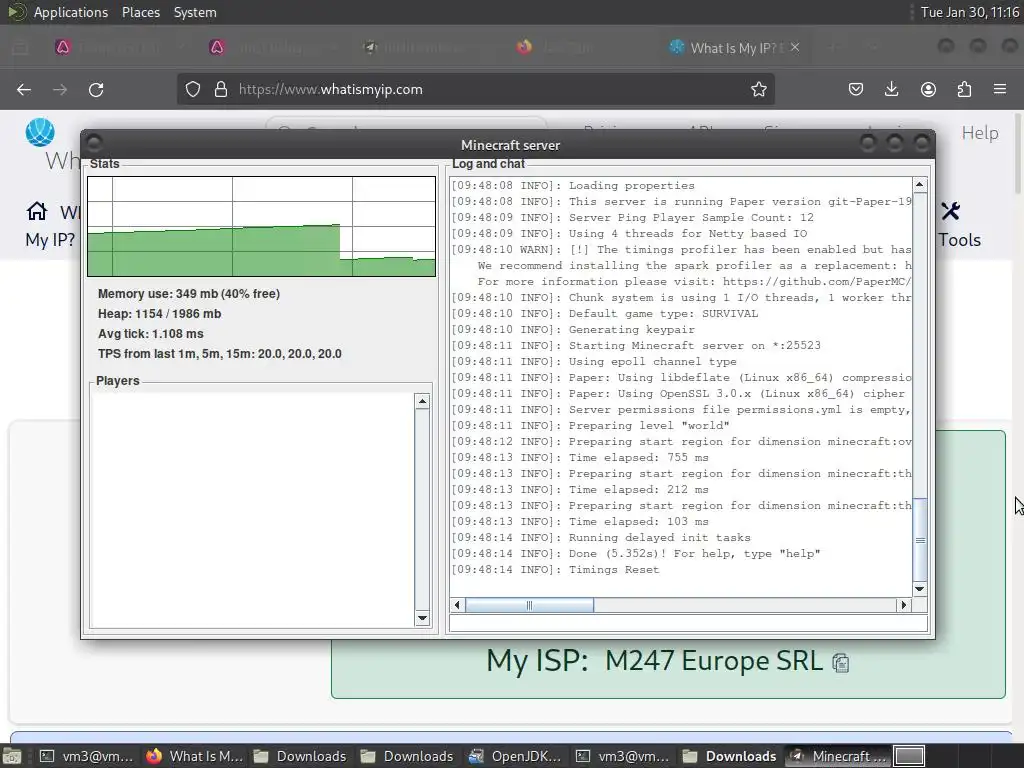This screenshot has height=768, width=1024.
Task: Click the Players list scroll down arrow
Action: [x=422, y=618]
